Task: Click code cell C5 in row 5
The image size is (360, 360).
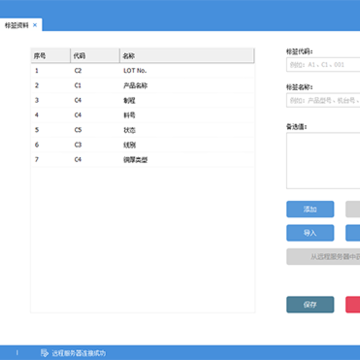Action: pos(78,130)
